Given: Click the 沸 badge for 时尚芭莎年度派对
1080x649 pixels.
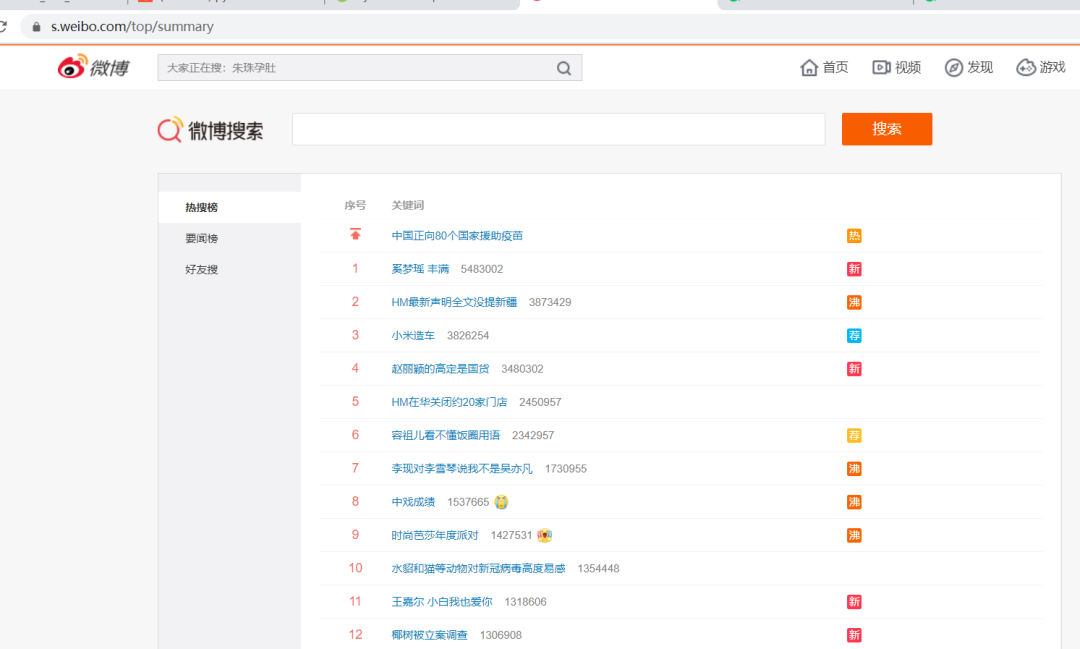Looking at the screenshot, I should 854,535.
